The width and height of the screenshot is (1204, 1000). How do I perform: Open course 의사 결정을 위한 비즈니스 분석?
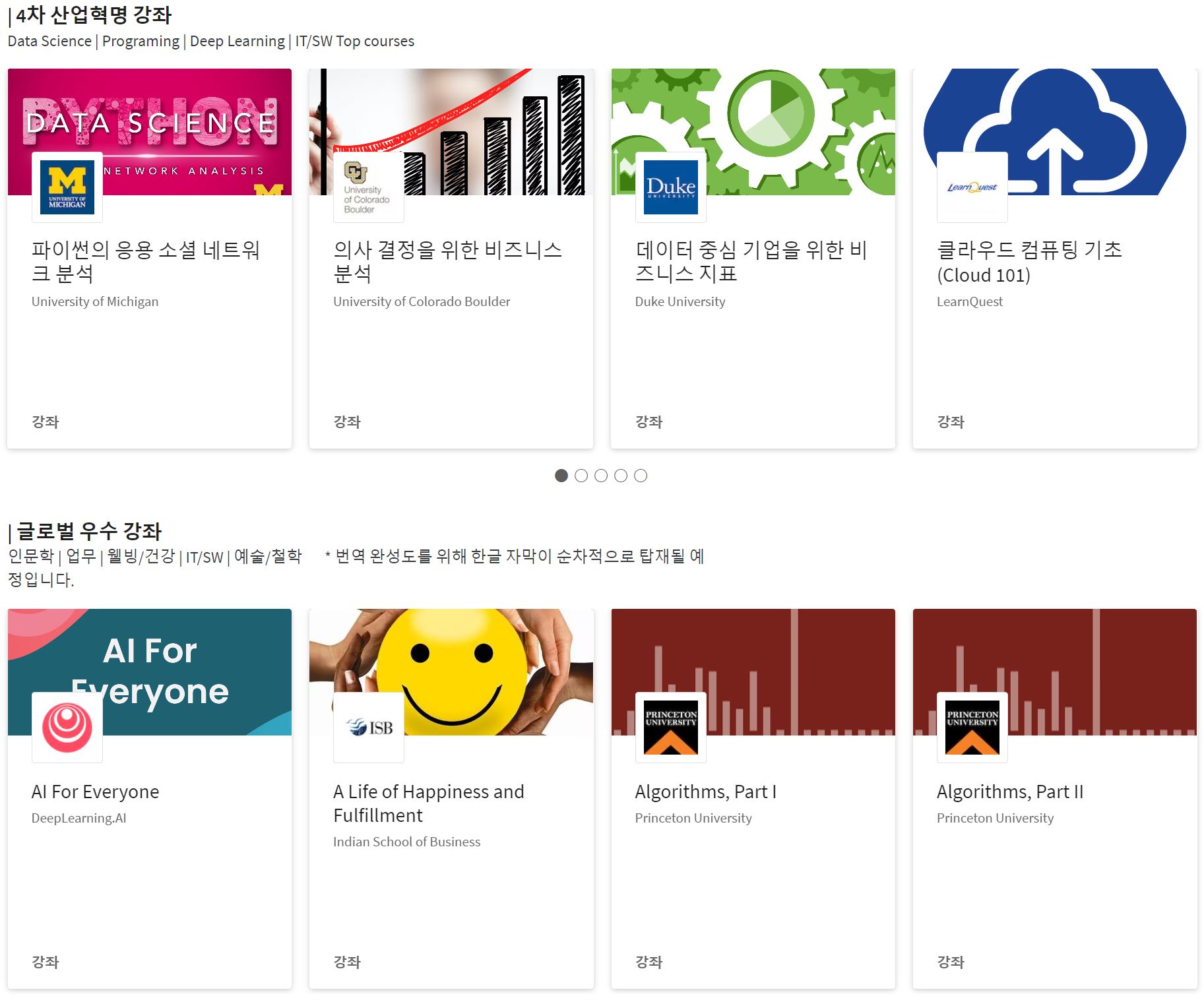pos(448,262)
